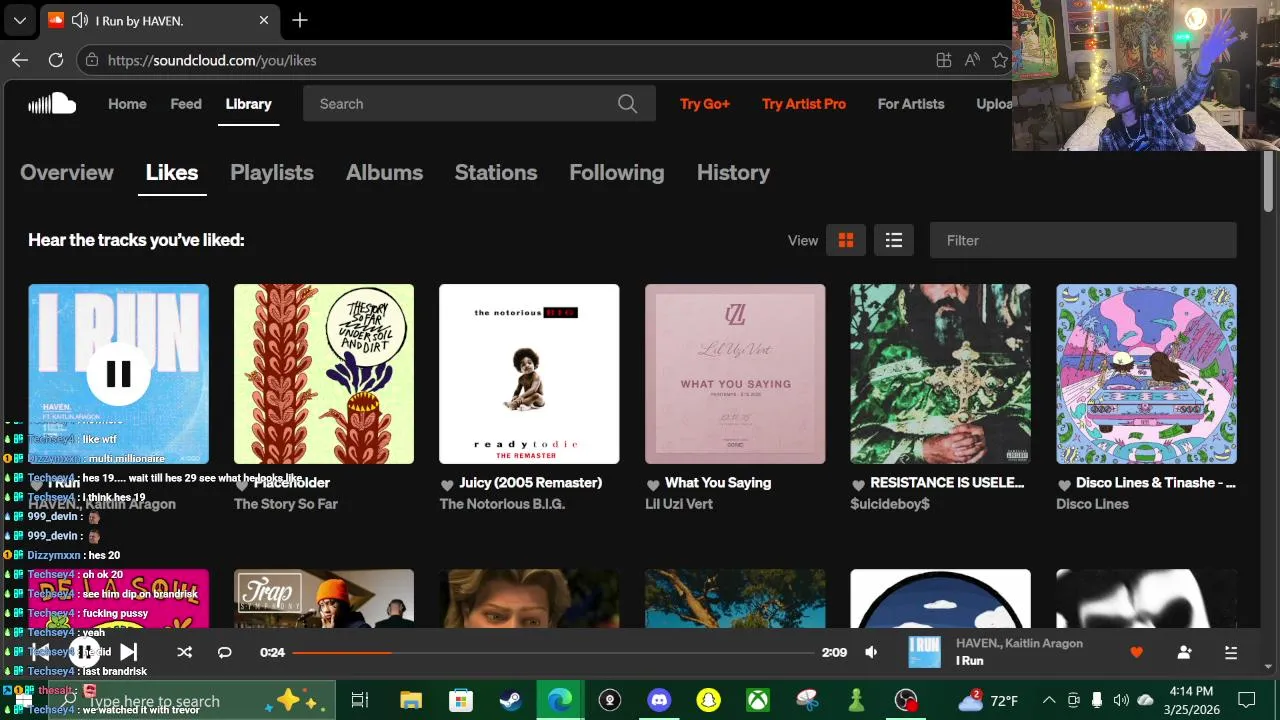Open Juicy (2005 Remaster) track title

[x=531, y=483]
